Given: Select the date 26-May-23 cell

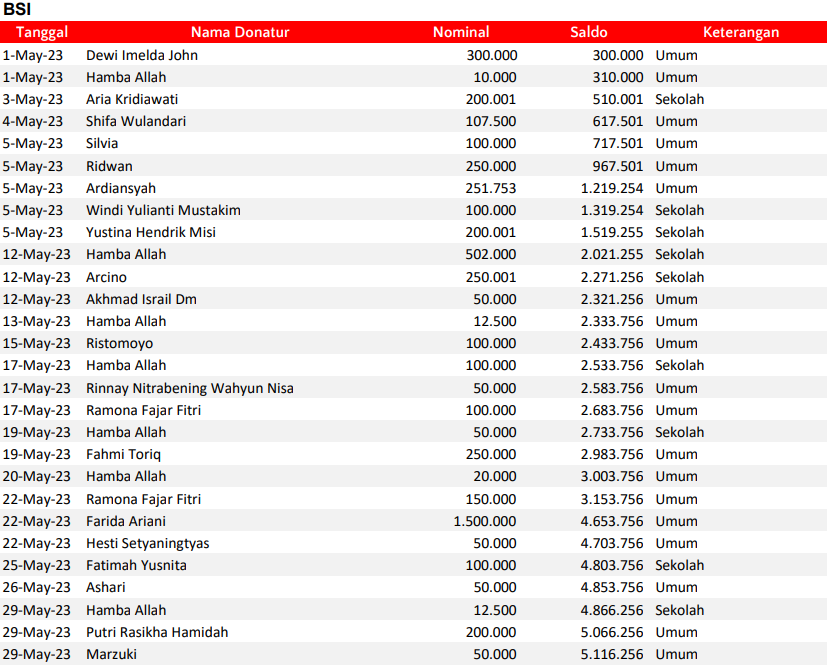Looking at the screenshot, I should click(x=37, y=587).
